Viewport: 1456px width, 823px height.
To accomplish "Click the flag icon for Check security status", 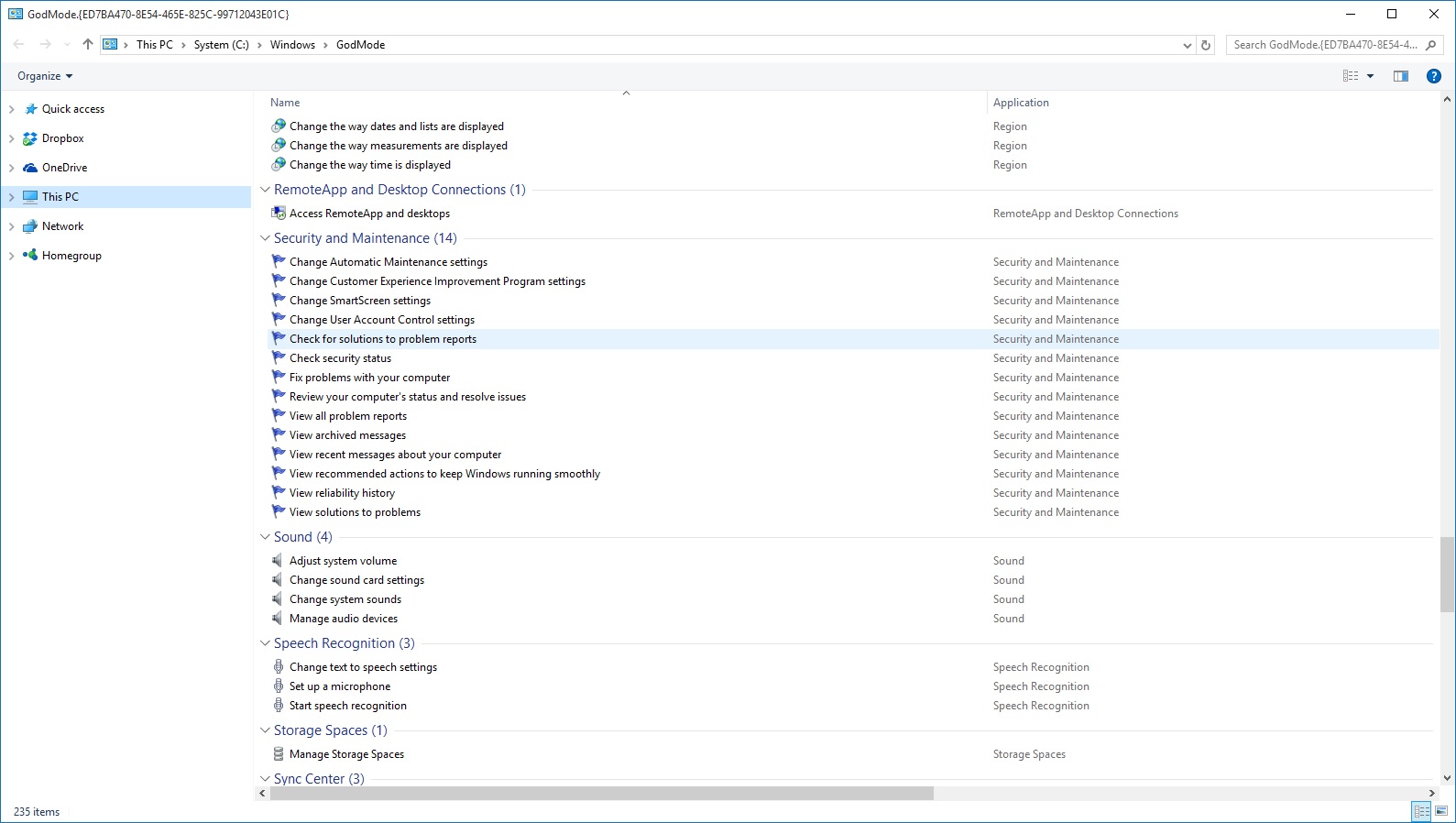I will pos(279,358).
